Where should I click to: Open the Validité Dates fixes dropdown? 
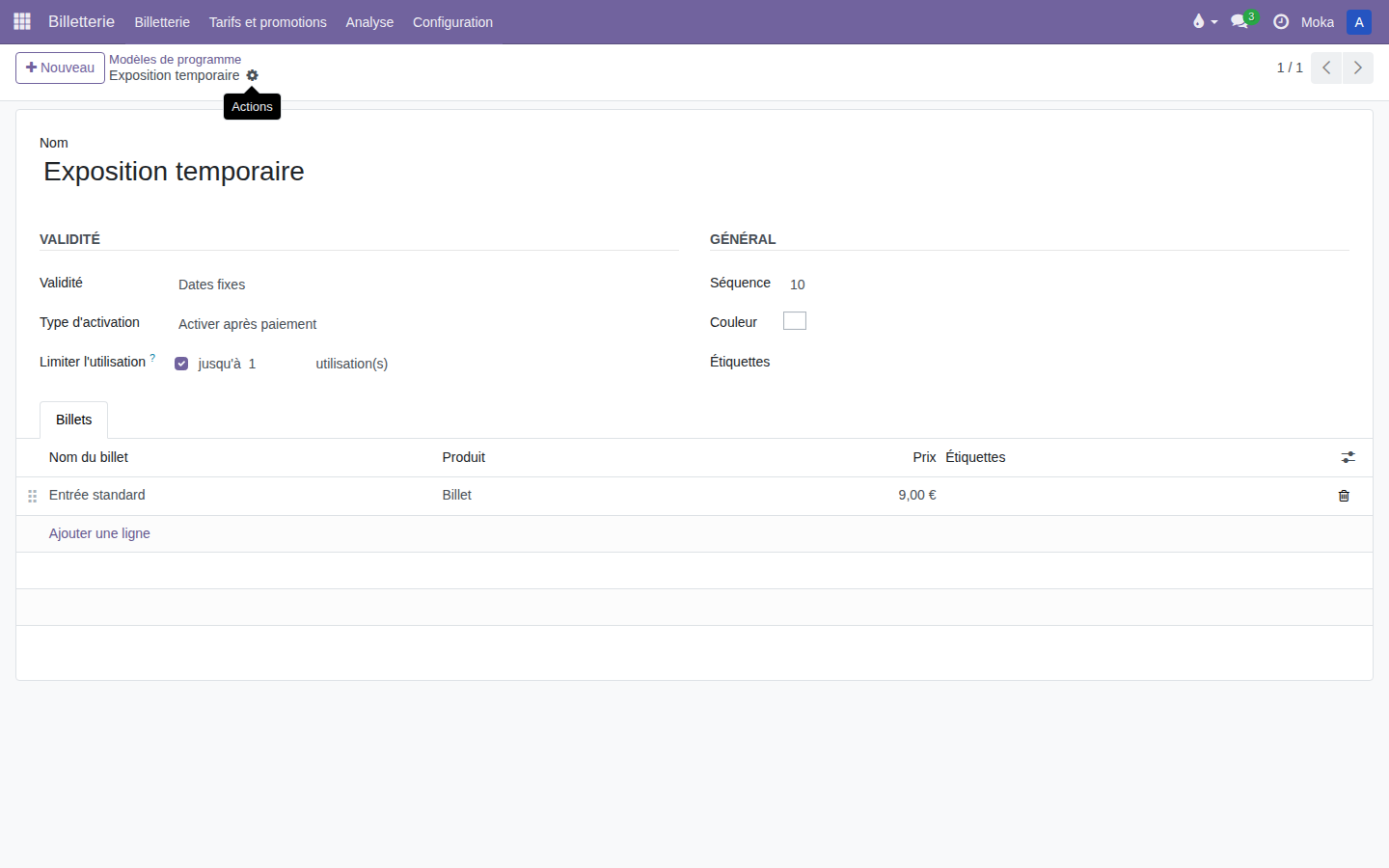click(424, 285)
